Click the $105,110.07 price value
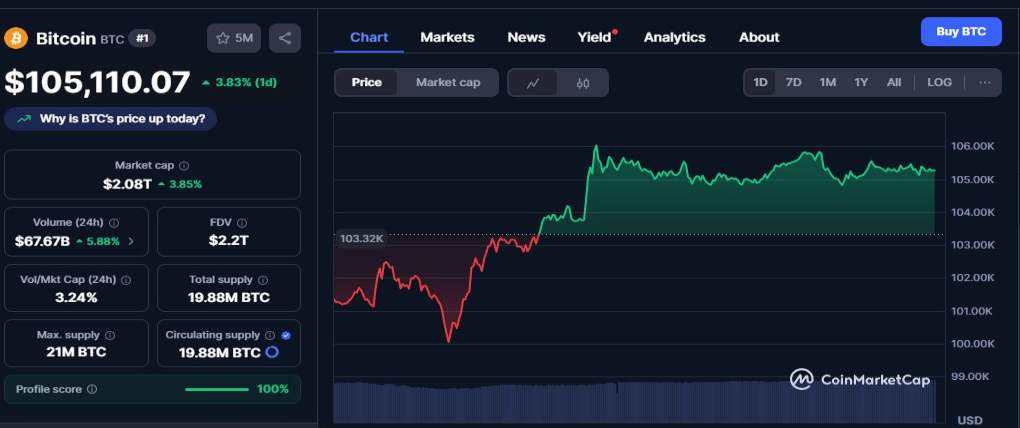This screenshot has height=428, width=1020. tap(98, 82)
